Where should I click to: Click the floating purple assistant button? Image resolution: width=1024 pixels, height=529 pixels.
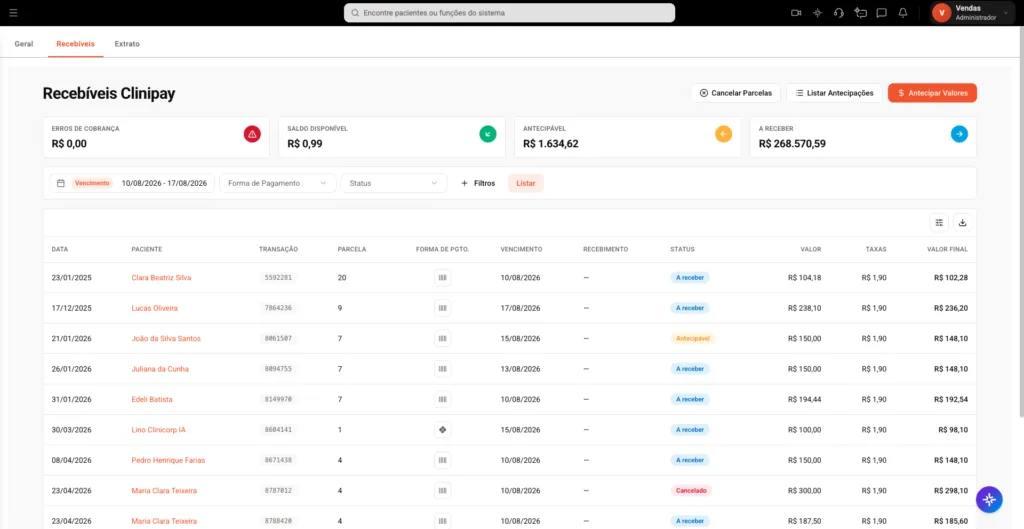pos(989,500)
